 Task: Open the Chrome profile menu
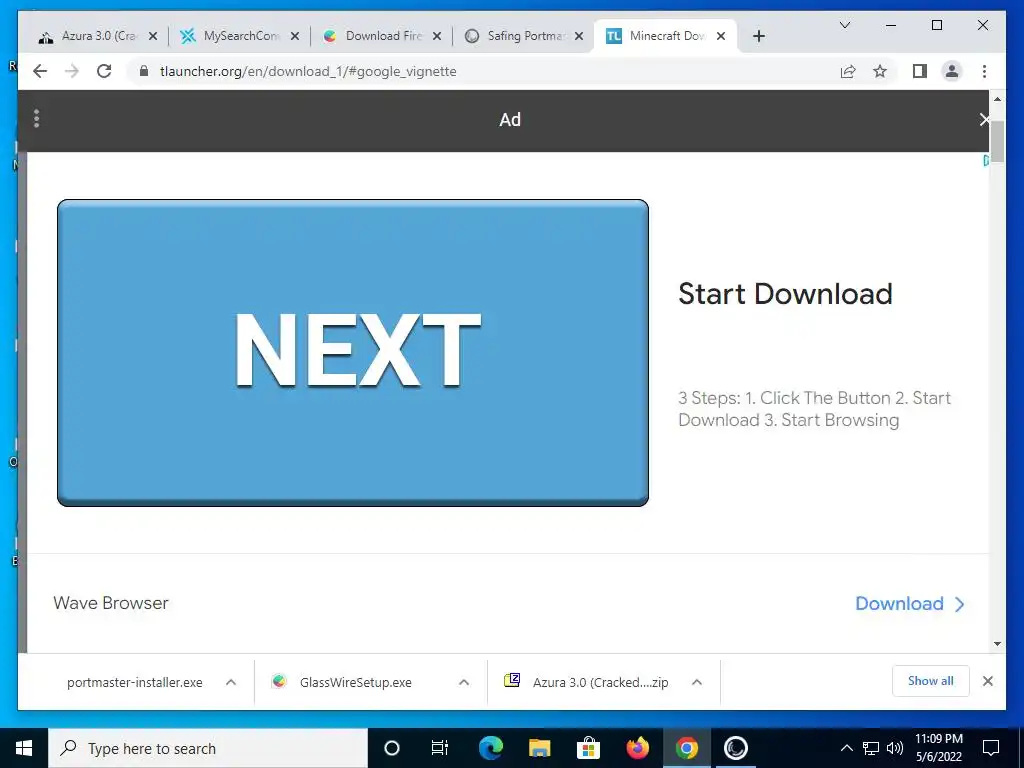coord(952,71)
